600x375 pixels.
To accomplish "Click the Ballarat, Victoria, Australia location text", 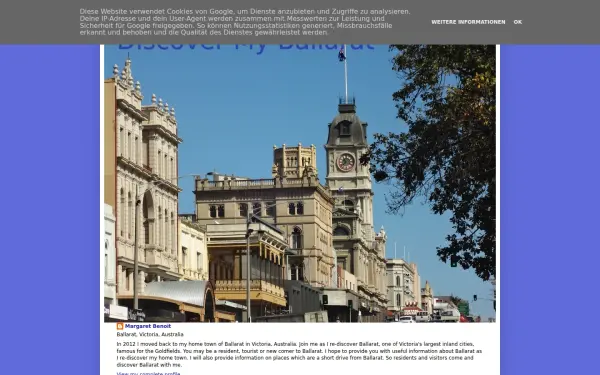I will point(150,334).
